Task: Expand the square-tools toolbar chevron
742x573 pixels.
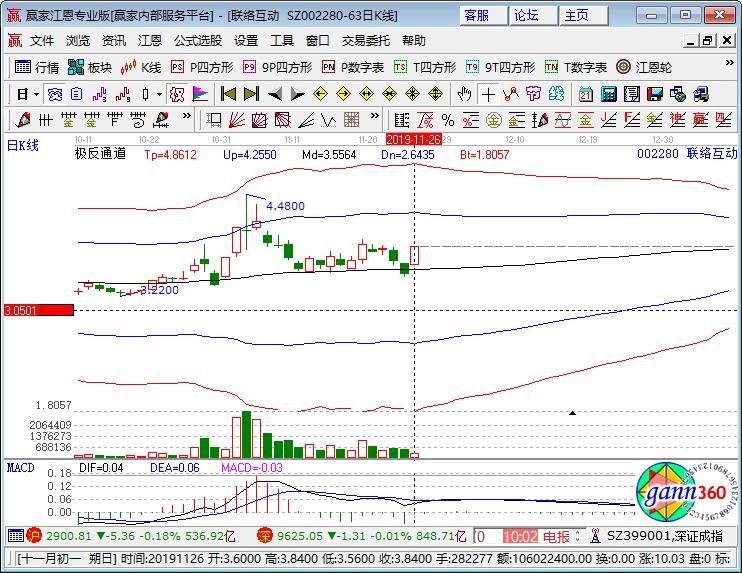Action: pyautogui.click(x=375, y=115)
